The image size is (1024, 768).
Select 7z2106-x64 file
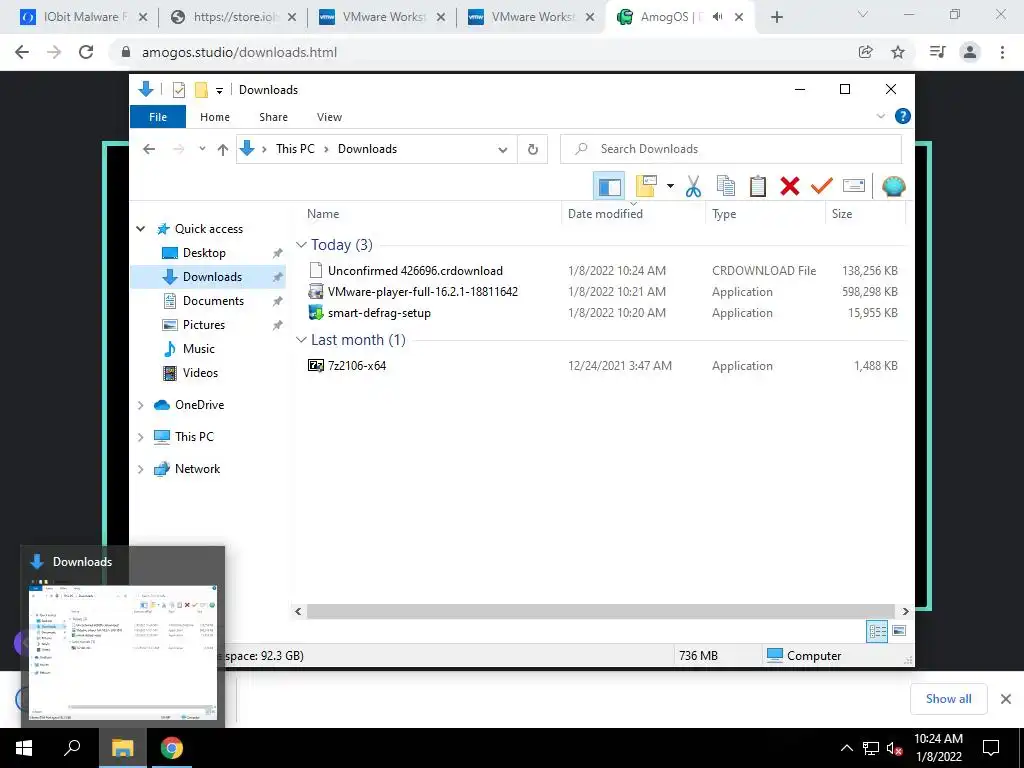pyautogui.click(x=357, y=366)
